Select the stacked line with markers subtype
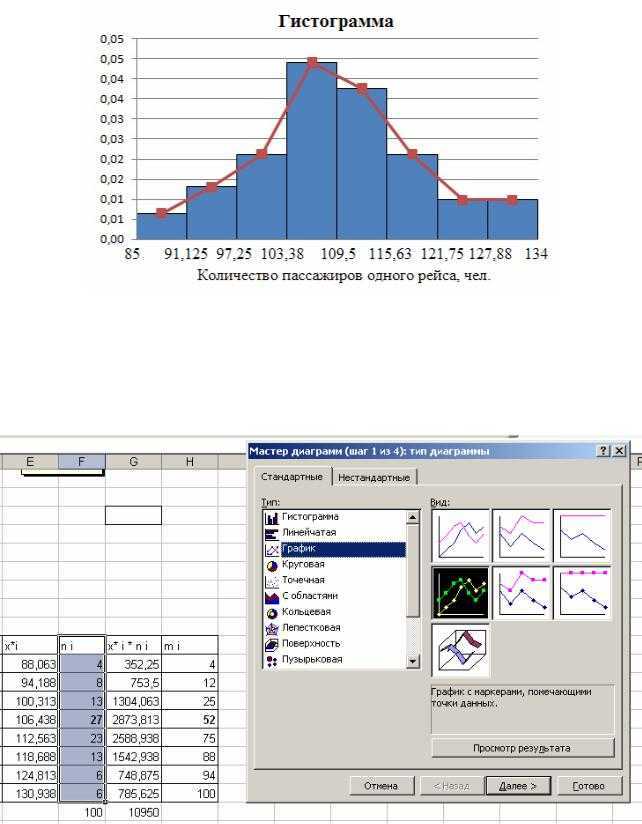 pos(521,592)
